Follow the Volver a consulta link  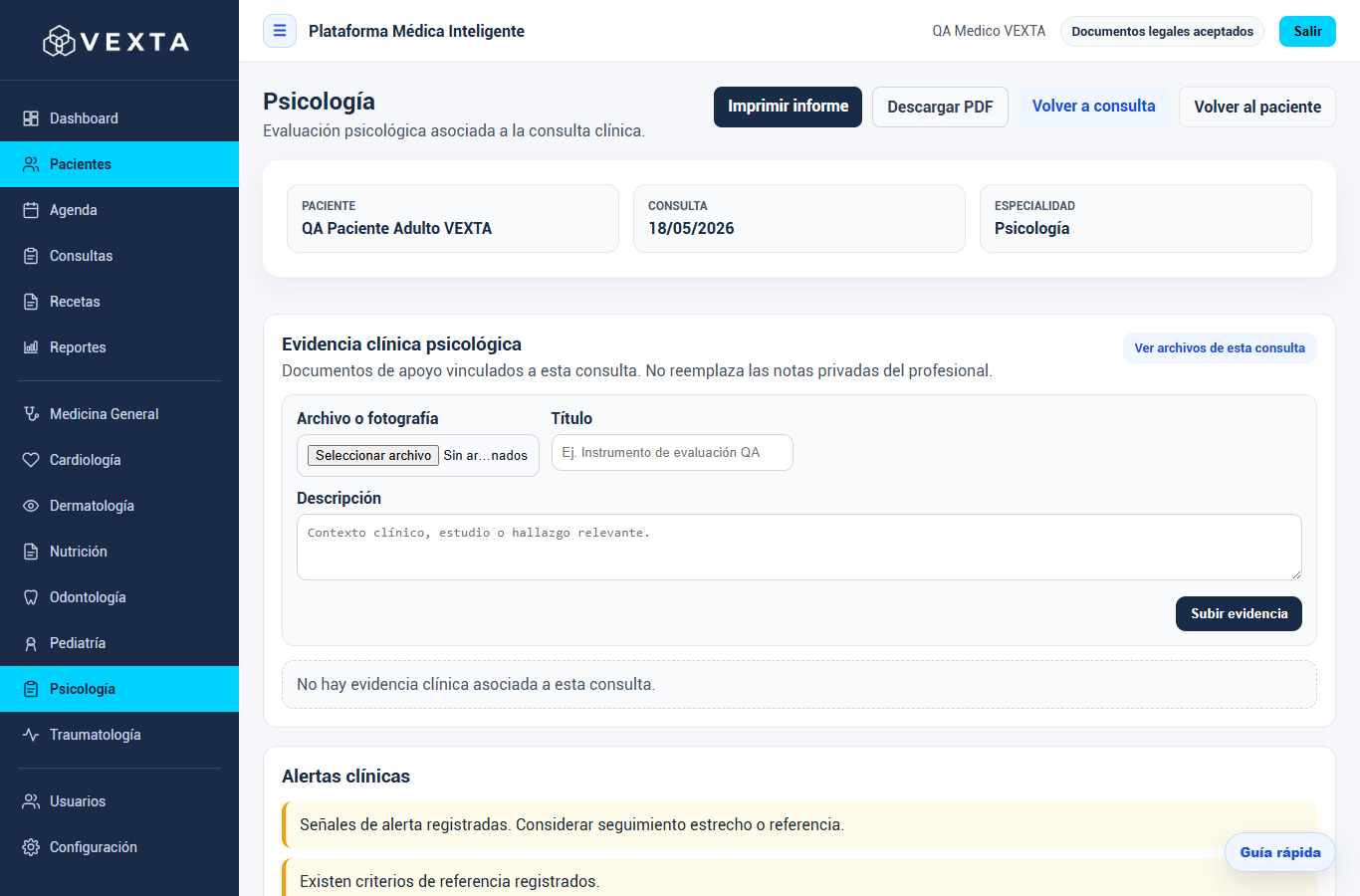[1093, 107]
